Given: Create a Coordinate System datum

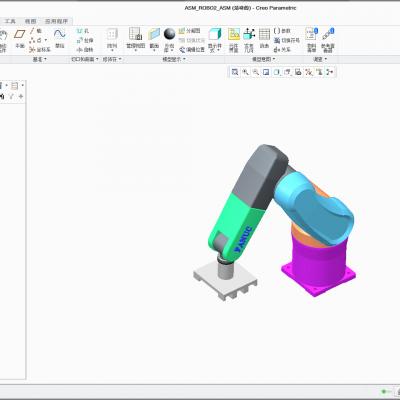Looking at the screenshot, I should click(40, 50).
